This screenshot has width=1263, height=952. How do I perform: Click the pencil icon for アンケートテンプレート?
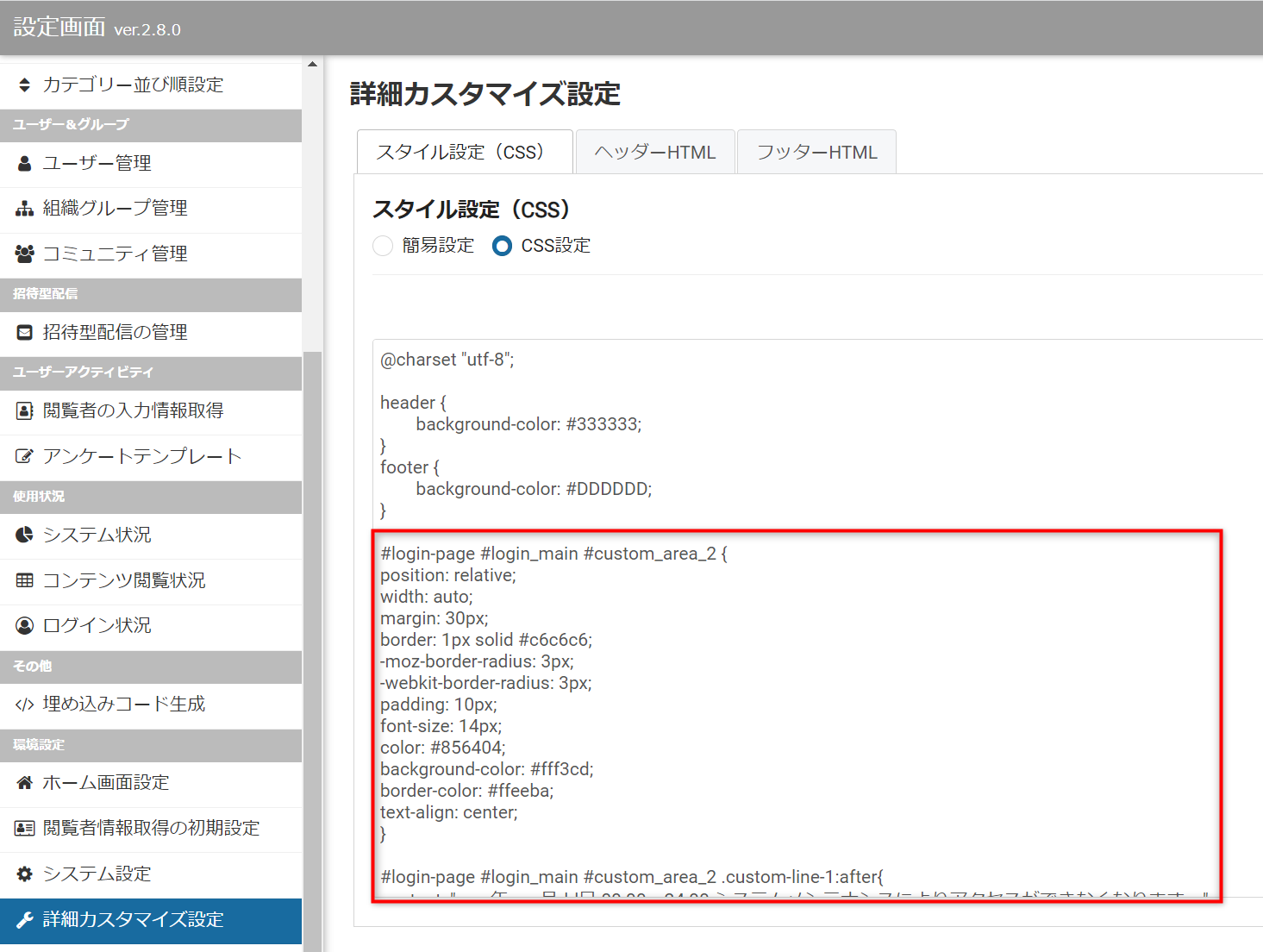click(x=23, y=455)
